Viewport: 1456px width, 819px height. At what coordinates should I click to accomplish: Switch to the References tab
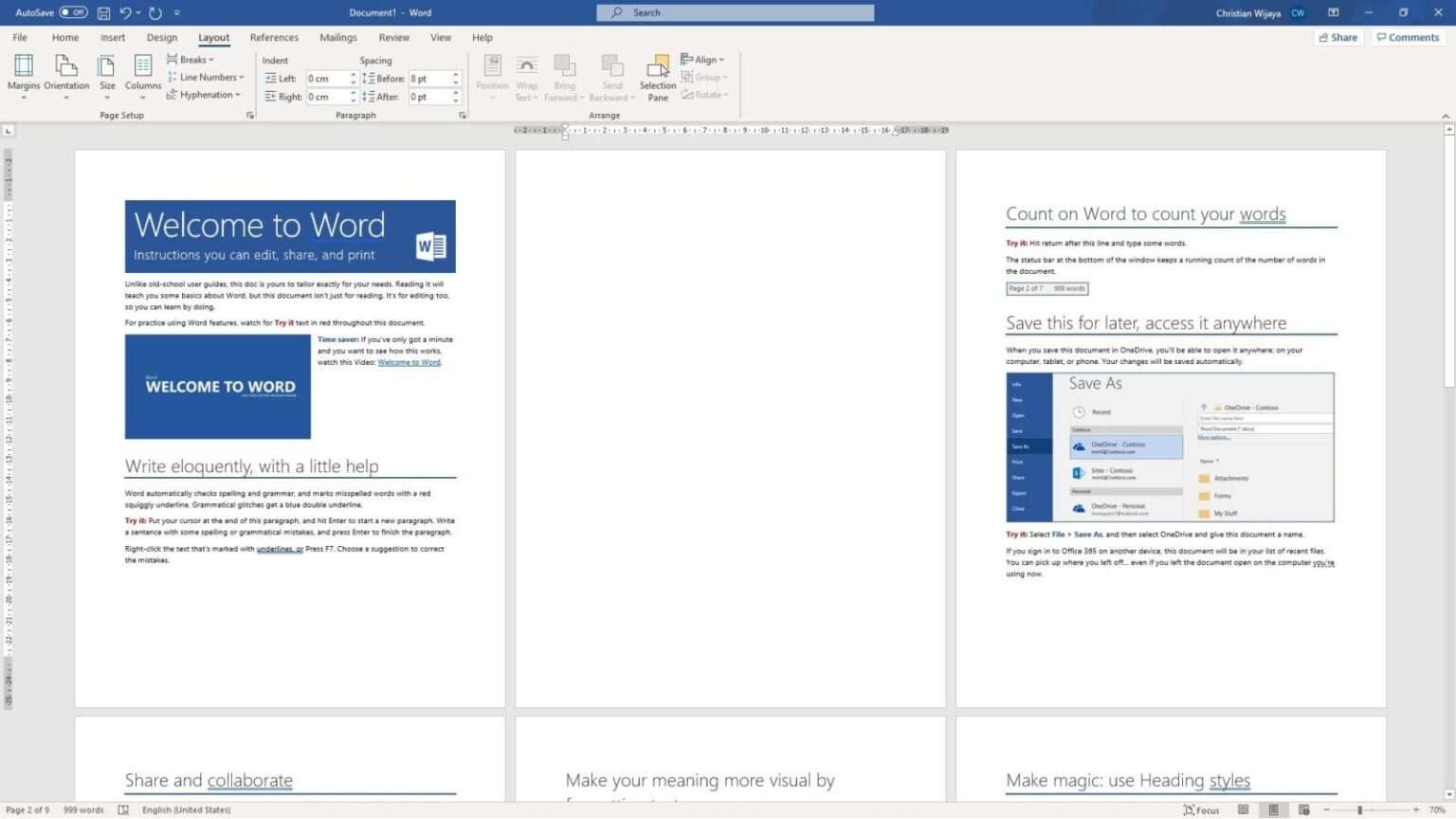[x=274, y=37]
